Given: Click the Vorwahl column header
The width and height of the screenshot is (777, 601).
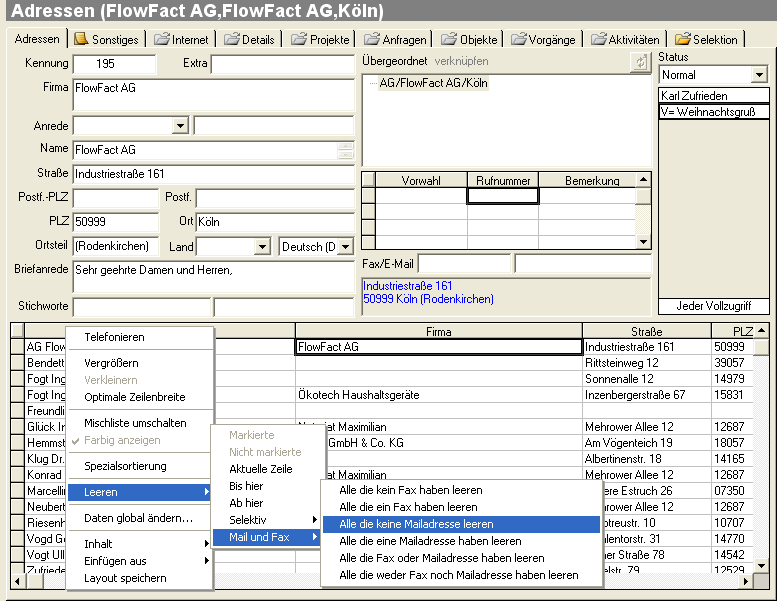Looking at the screenshot, I should click(421, 180).
